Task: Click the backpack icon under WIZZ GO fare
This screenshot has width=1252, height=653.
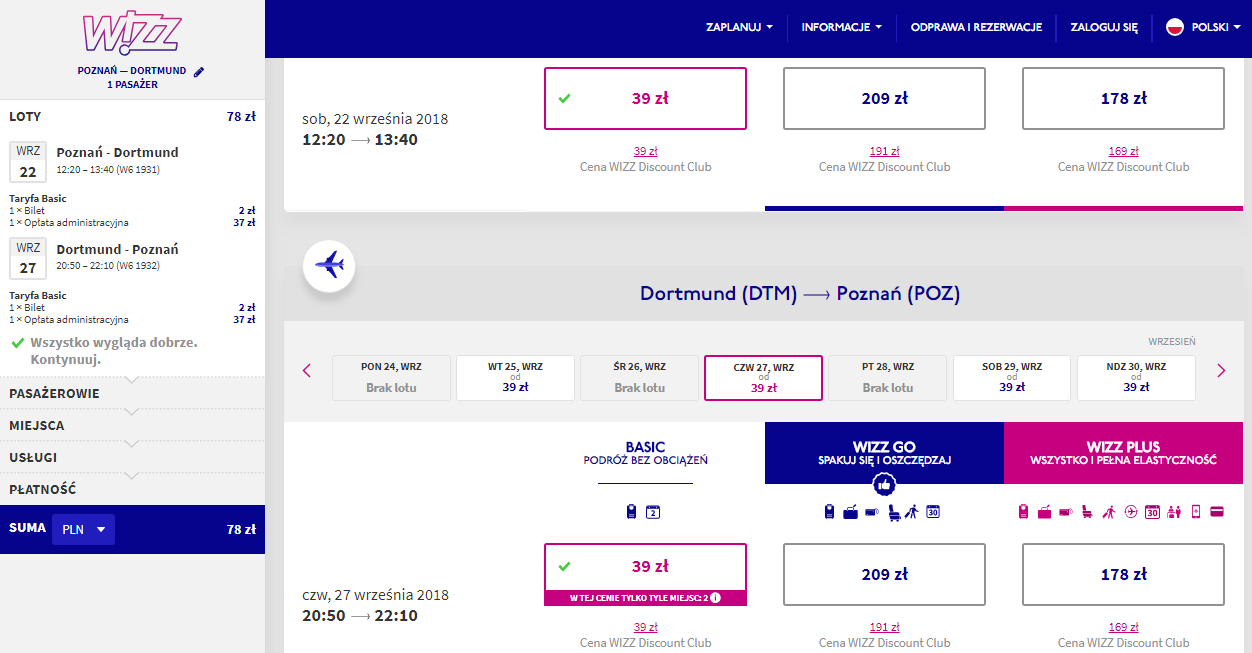Action: pos(829,512)
